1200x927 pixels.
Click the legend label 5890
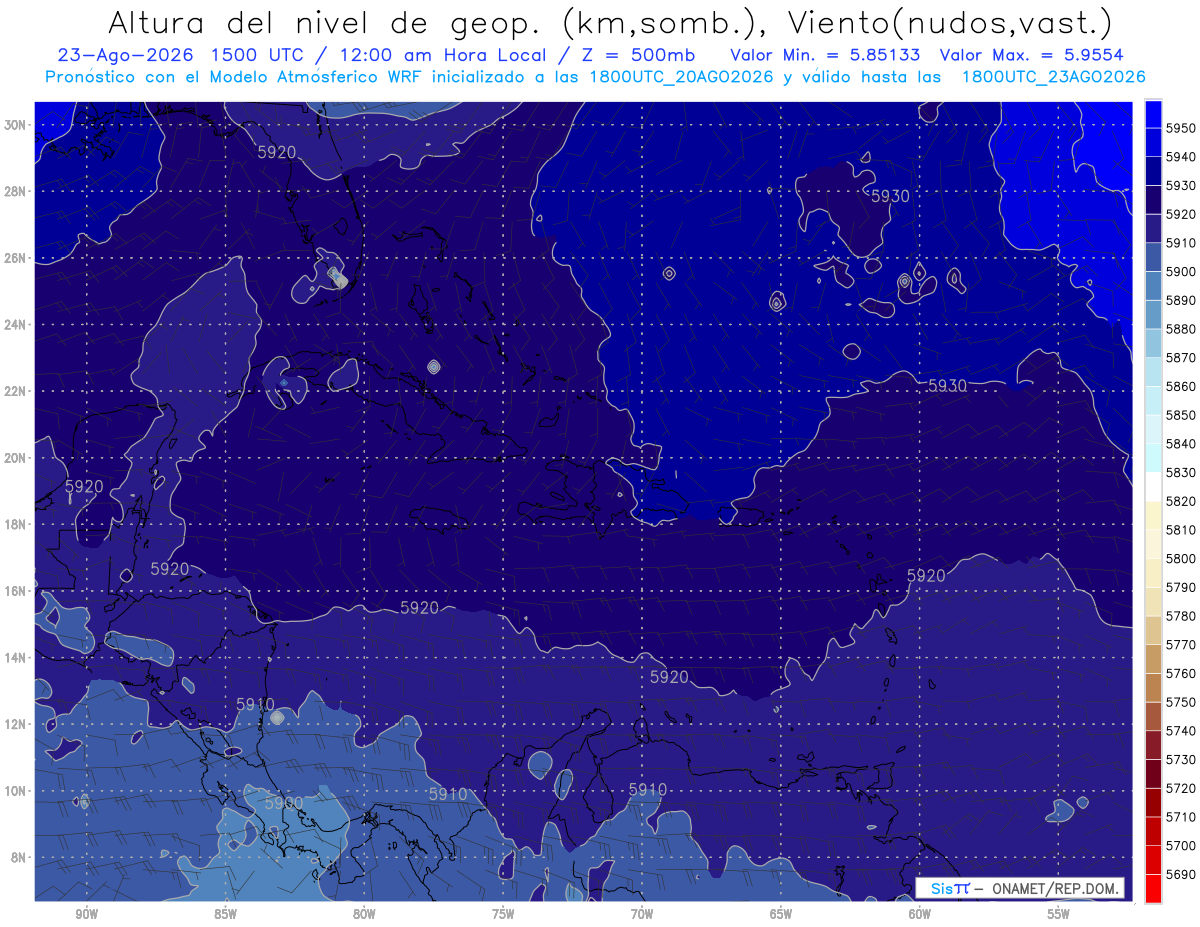pyautogui.click(x=1180, y=300)
